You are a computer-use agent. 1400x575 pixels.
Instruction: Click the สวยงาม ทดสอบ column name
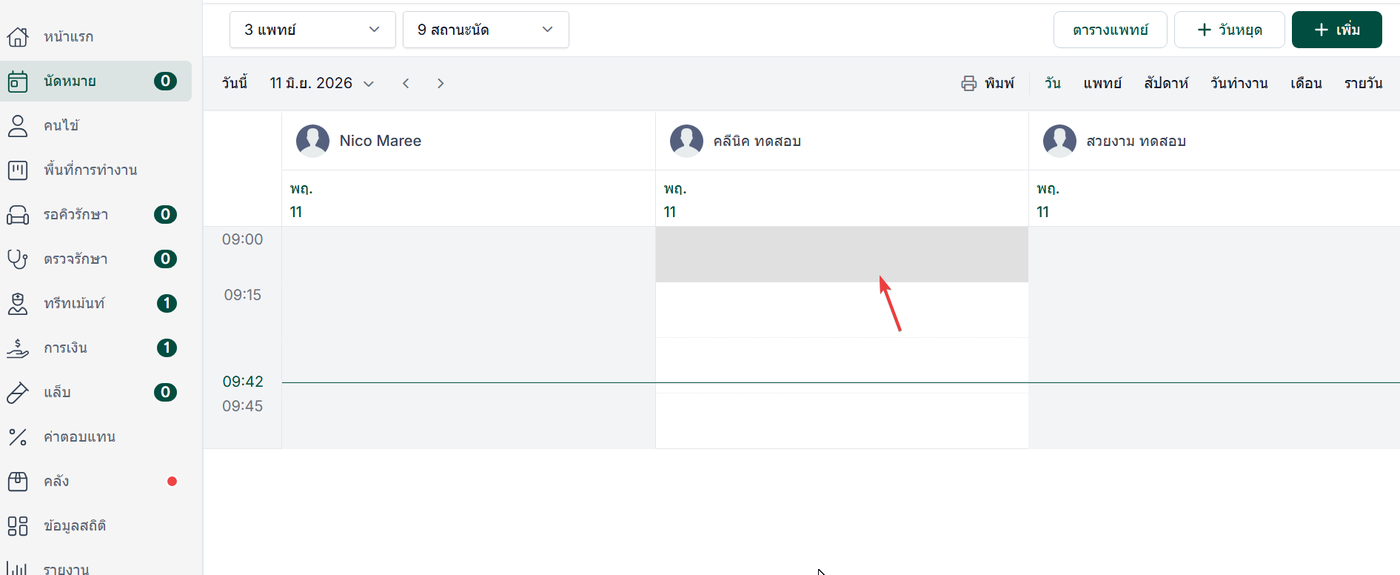coord(1136,141)
